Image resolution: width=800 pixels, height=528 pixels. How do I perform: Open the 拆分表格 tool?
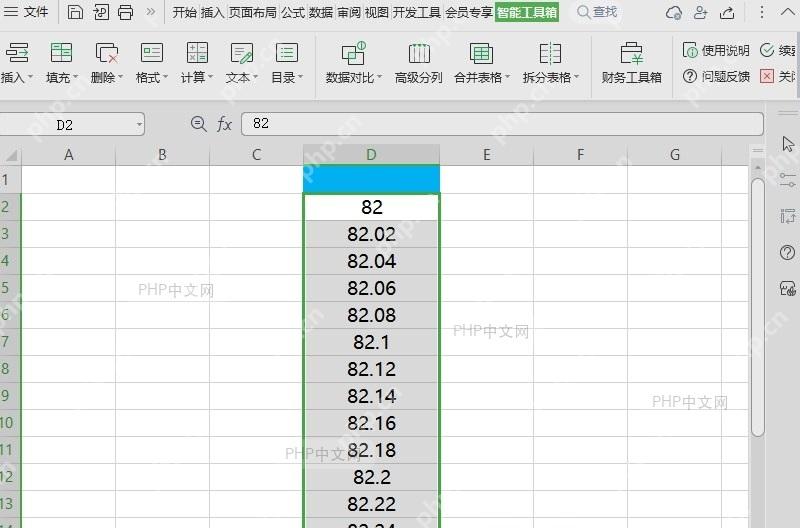click(551, 63)
